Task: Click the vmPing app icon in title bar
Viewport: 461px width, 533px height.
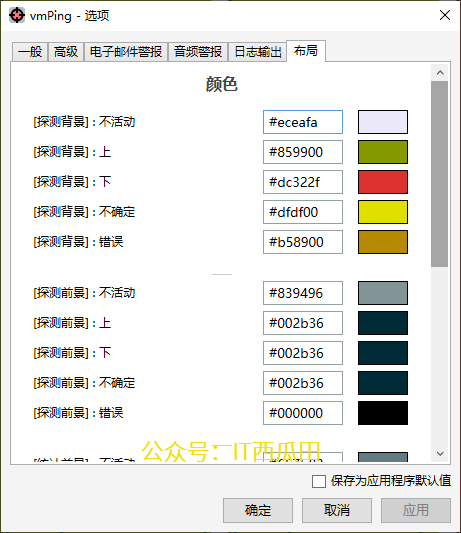Action: pos(17,15)
